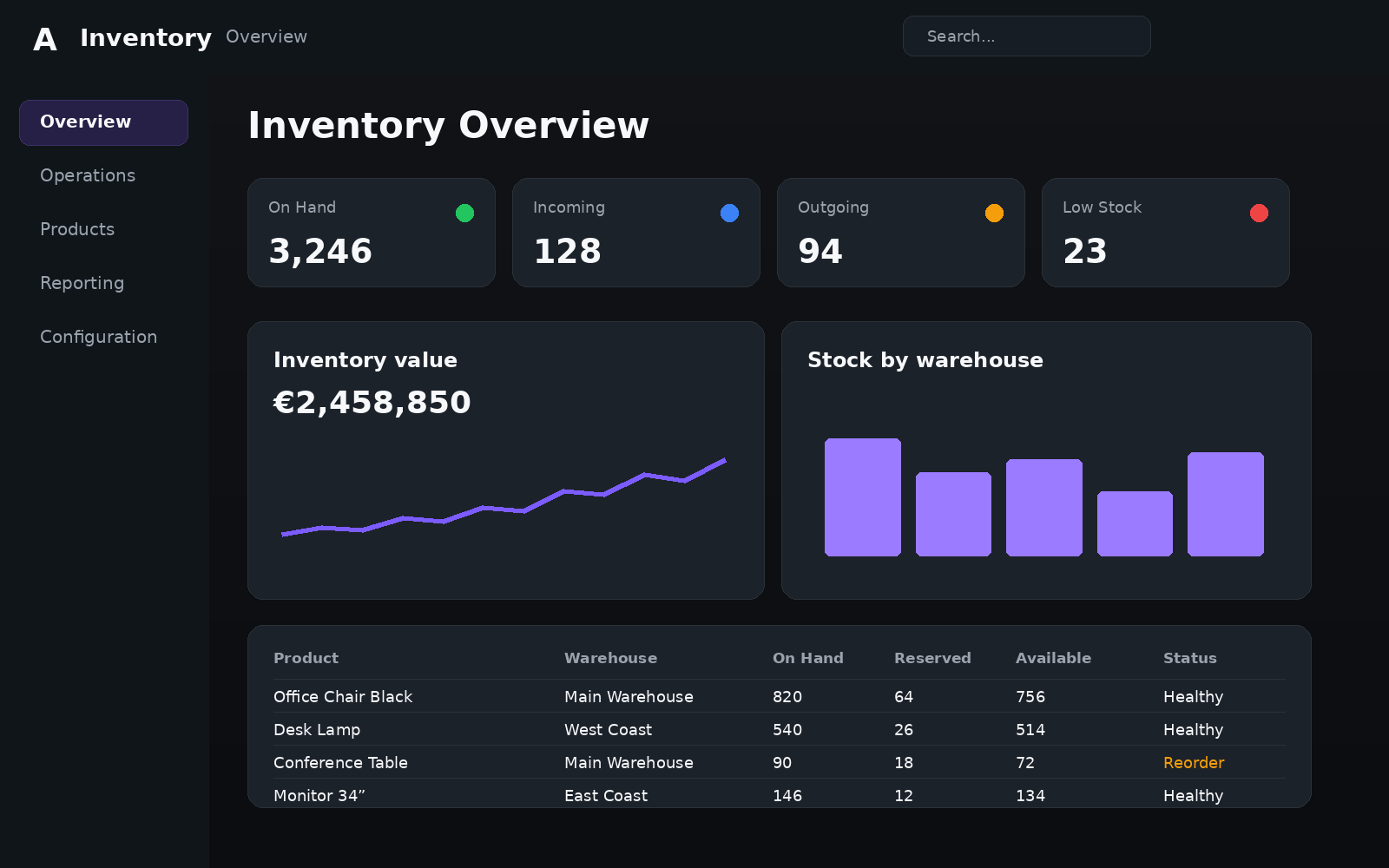This screenshot has height=868, width=1389.
Task: Click the 820 on hand value
Action: (x=787, y=697)
